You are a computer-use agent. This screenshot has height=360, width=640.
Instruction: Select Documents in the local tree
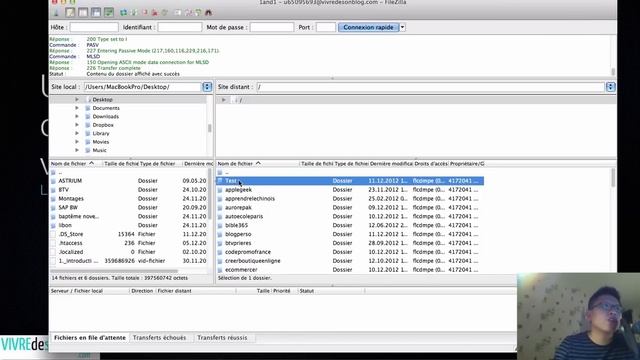106,108
